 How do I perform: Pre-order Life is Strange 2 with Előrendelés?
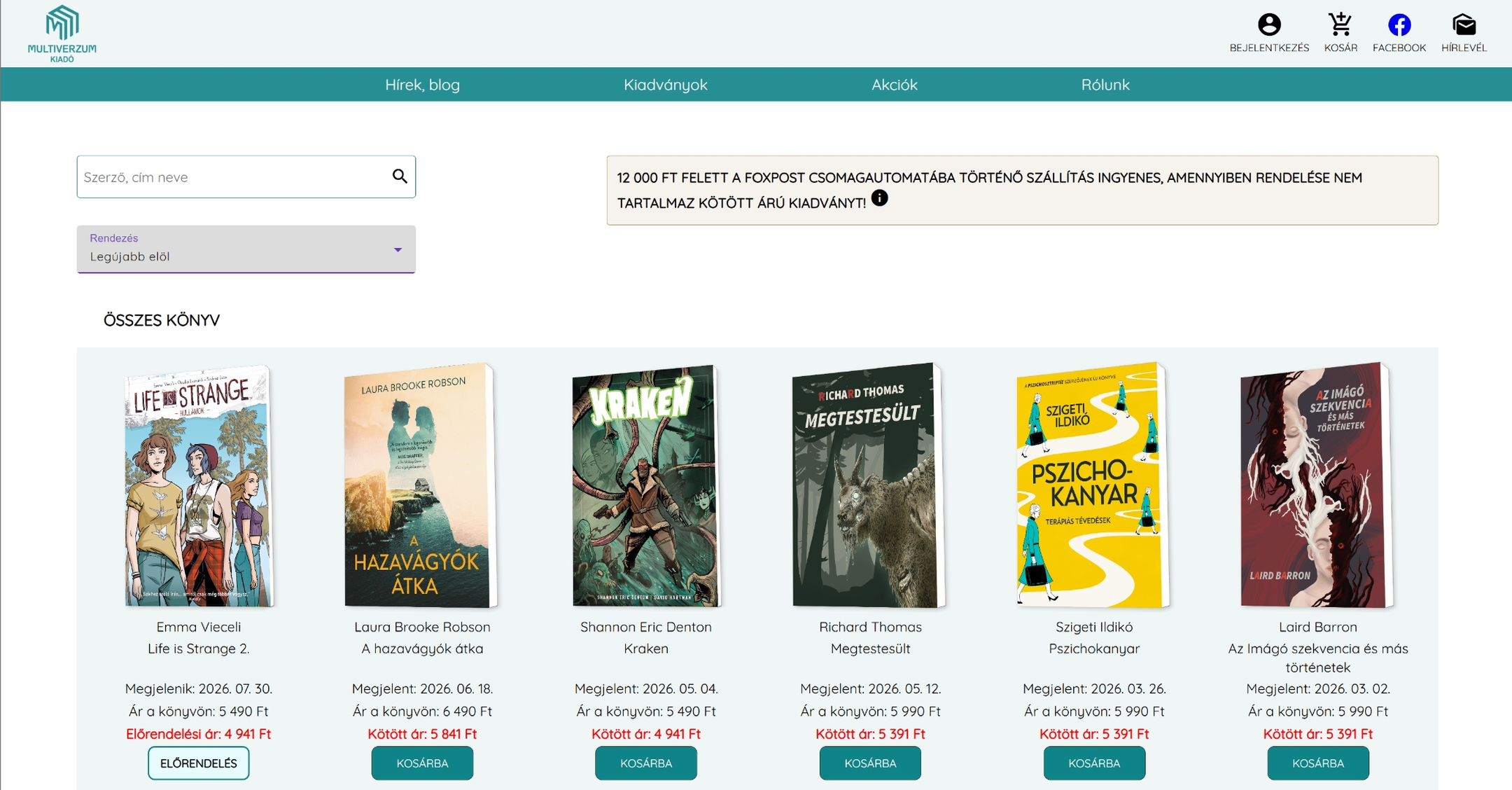tap(199, 763)
